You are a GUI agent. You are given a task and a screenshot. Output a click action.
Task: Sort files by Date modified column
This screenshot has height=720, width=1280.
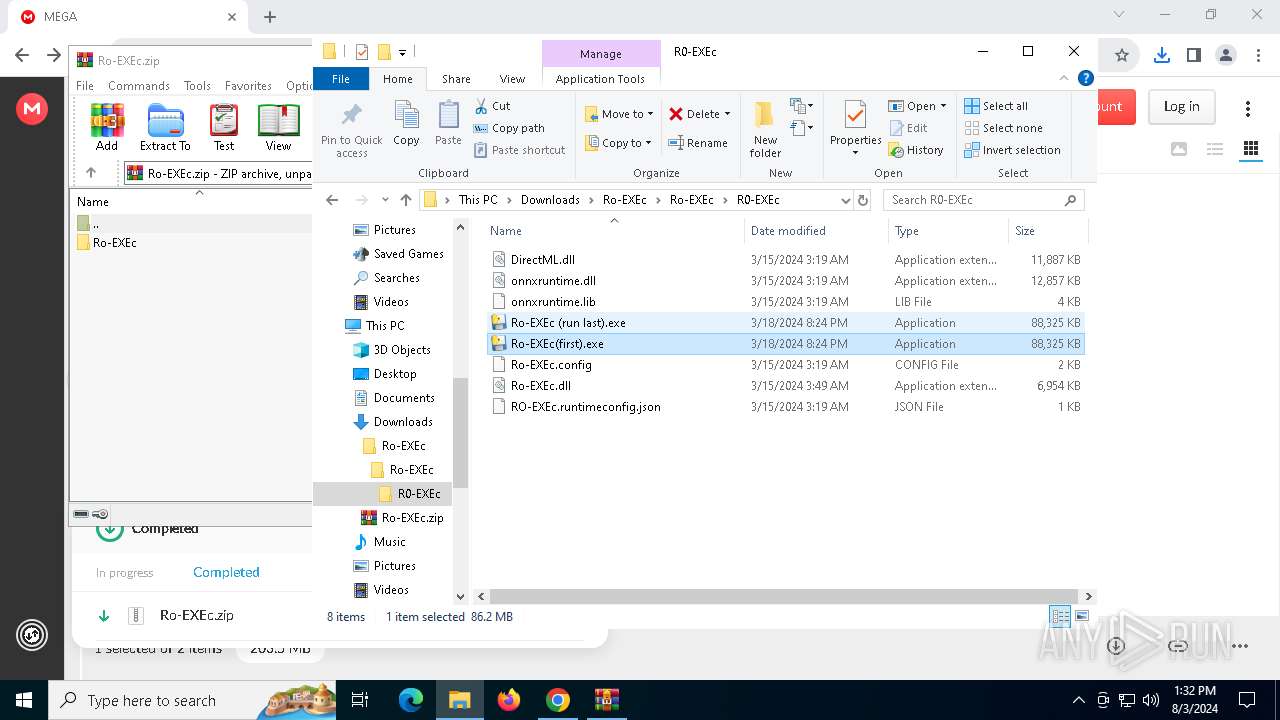tap(816, 231)
